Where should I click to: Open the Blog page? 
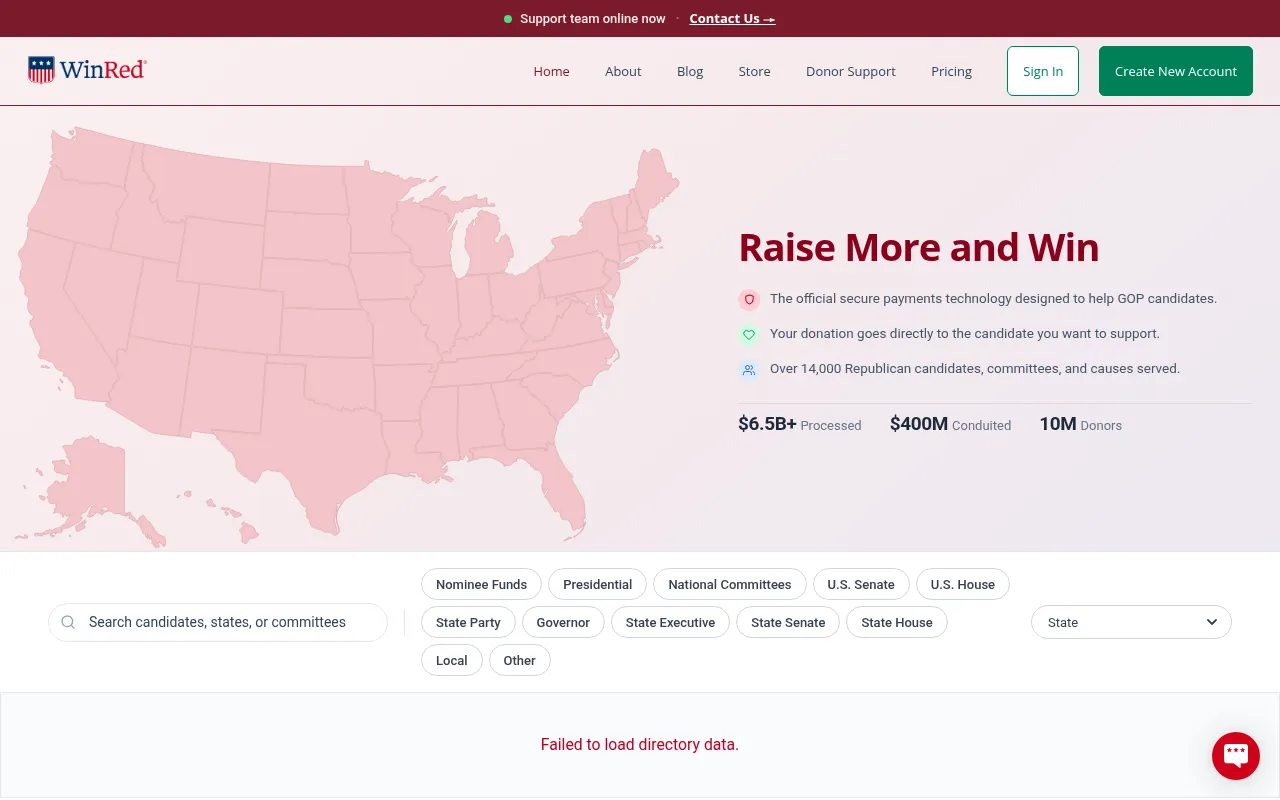(x=690, y=71)
